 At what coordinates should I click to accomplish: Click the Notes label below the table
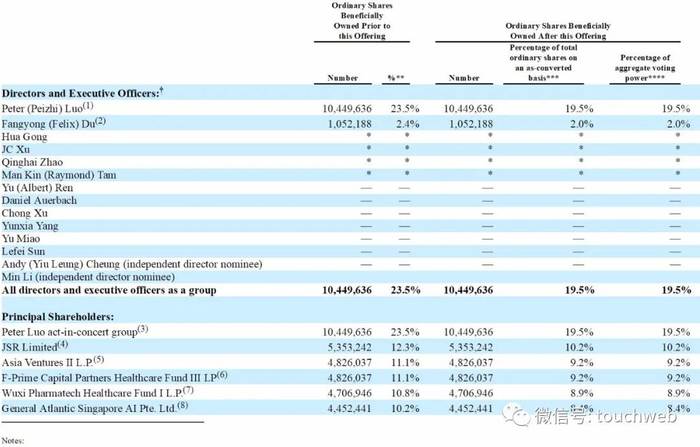coord(13,440)
